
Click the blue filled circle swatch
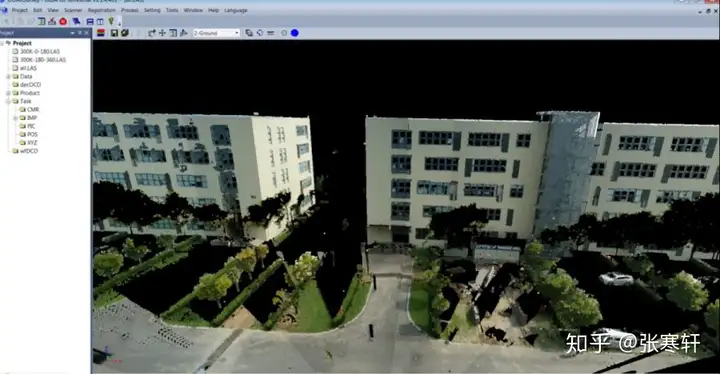coord(295,33)
